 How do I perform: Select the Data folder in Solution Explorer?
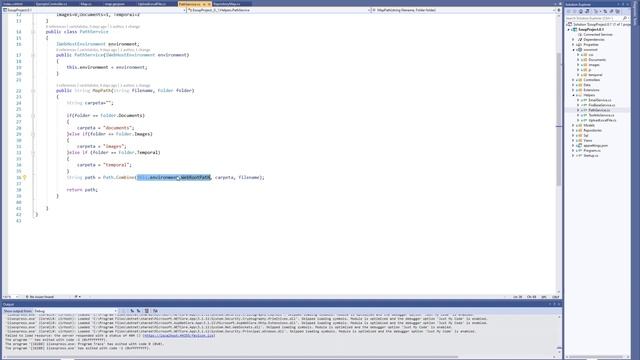coord(587,85)
